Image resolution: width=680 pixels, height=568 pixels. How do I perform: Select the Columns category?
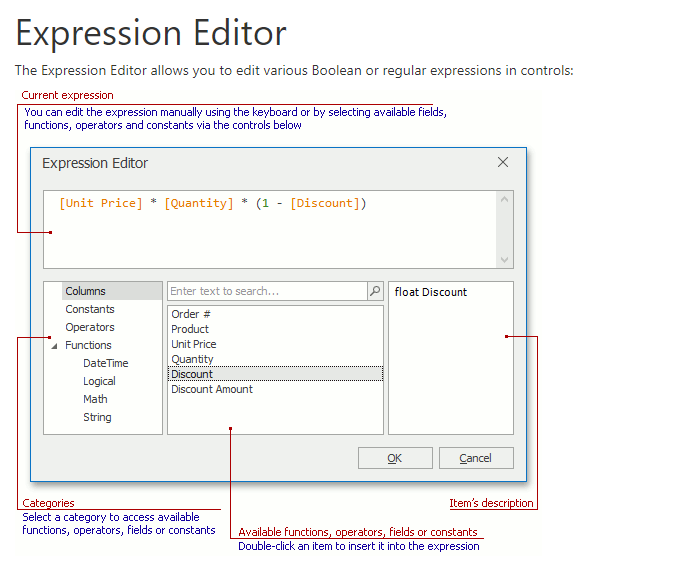(x=112, y=291)
